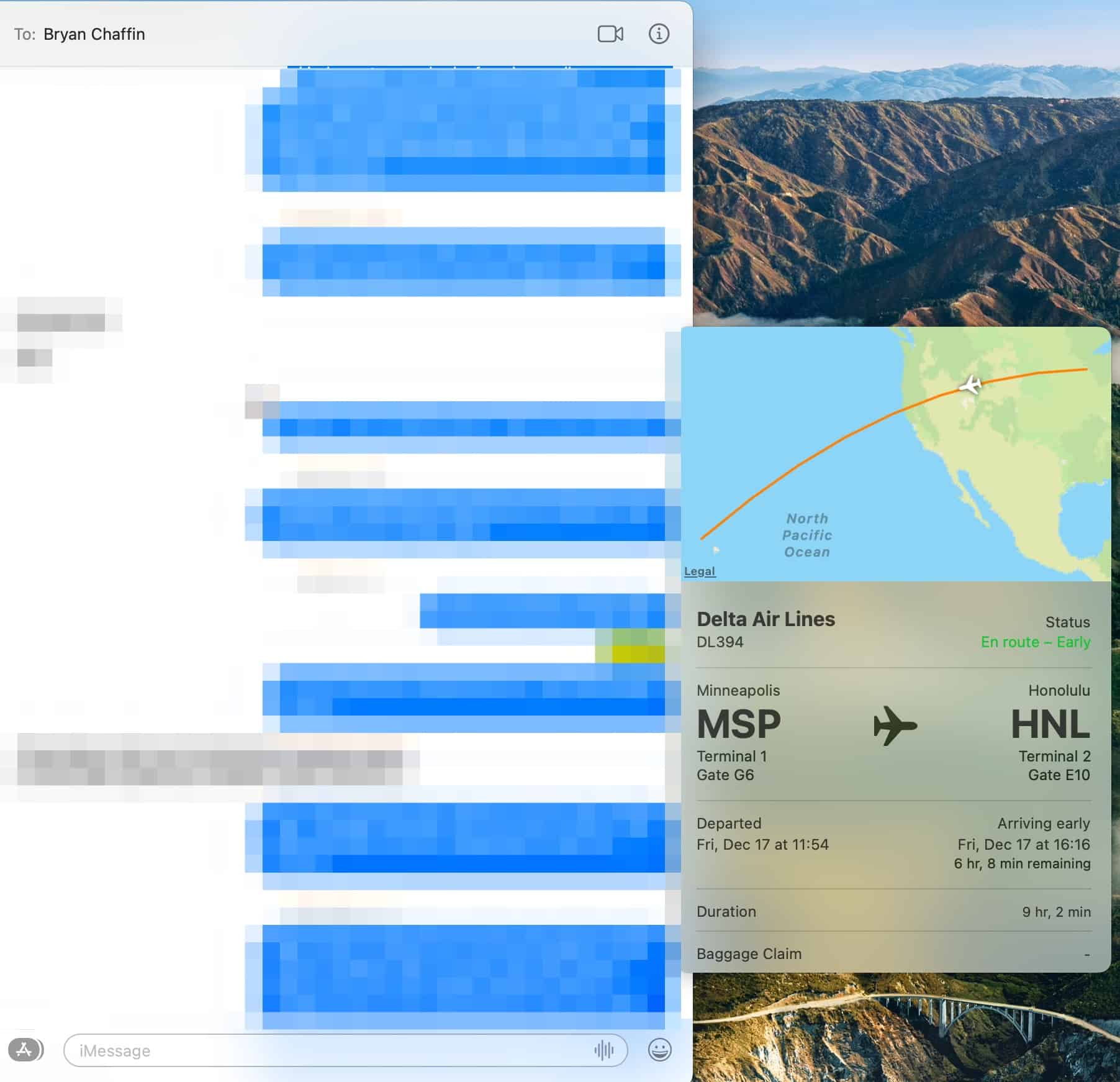The width and height of the screenshot is (1120, 1082).
Task: Click the Arriving early label
Action: [x=1043, y=823]
